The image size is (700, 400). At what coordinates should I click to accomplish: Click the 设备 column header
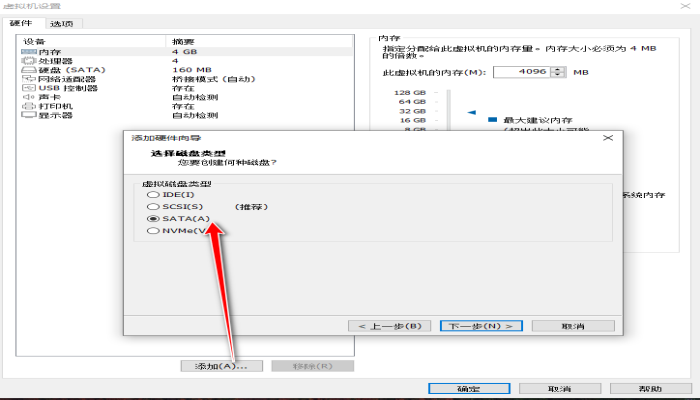click(x=34, y=42)
